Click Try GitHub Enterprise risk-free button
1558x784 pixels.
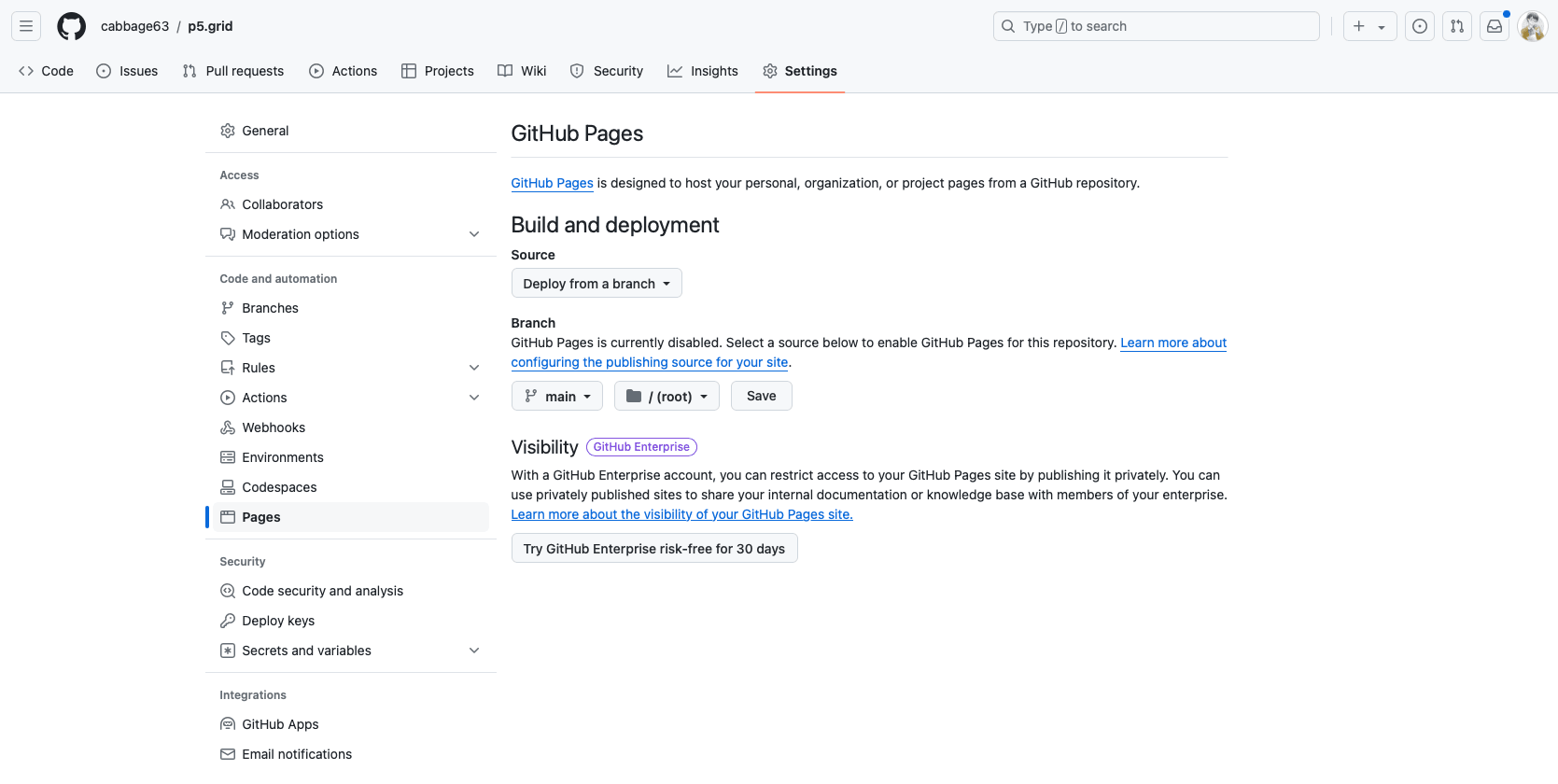point(653,549)
